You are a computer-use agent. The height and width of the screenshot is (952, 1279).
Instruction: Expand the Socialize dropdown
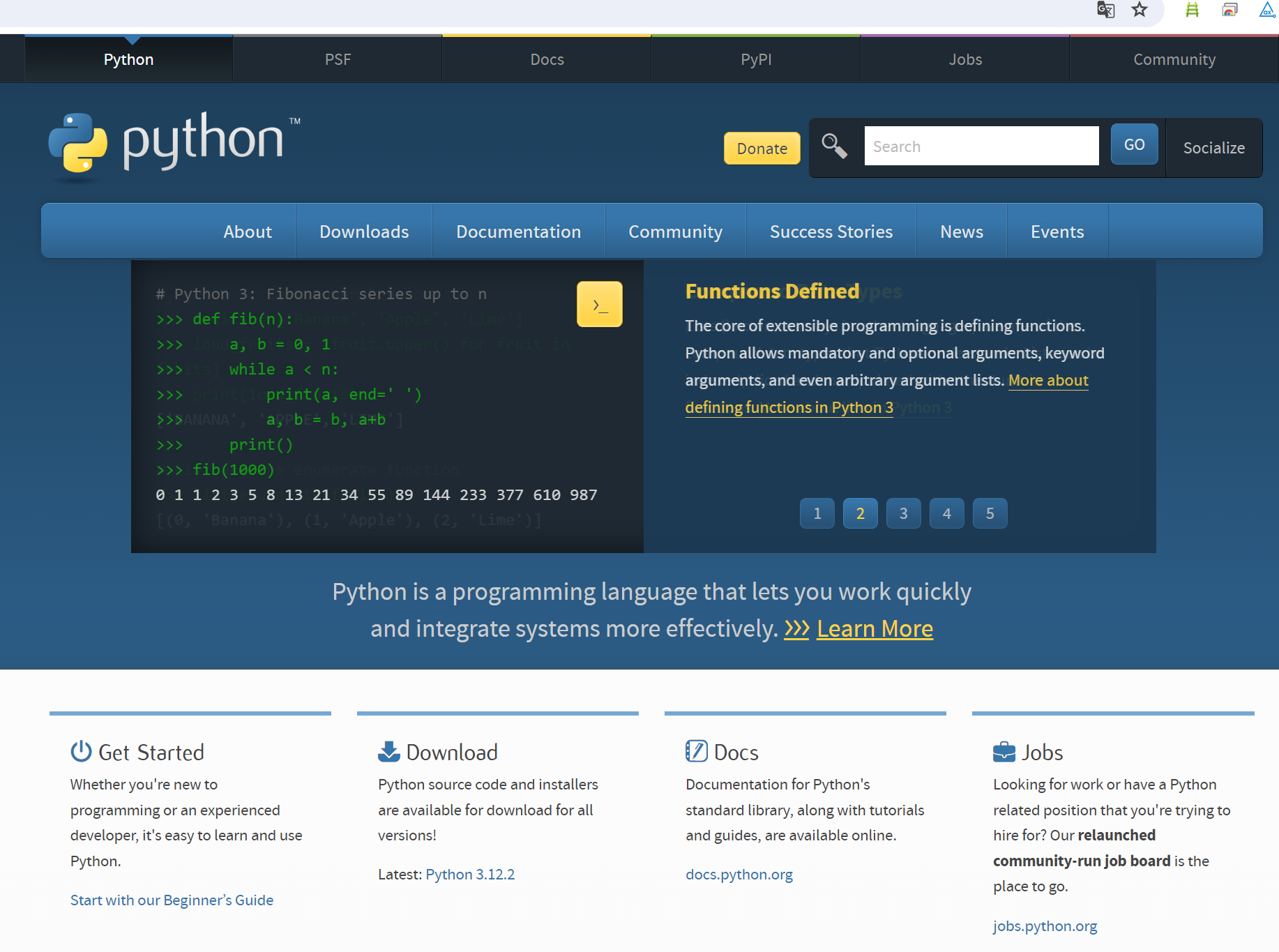1213,148
